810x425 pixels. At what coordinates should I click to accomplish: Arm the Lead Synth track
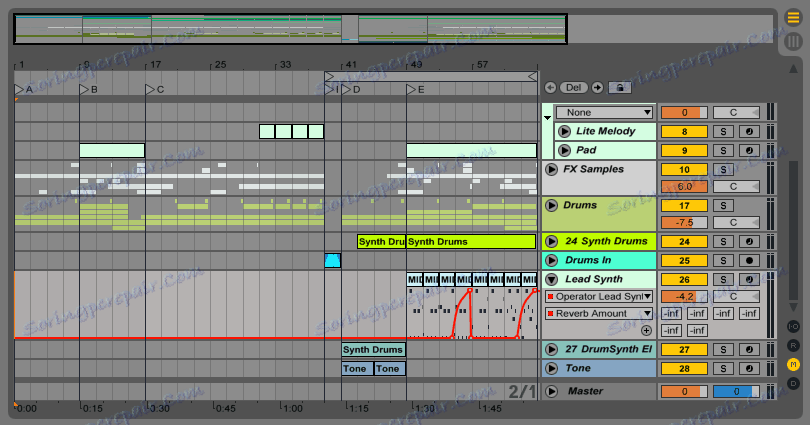(x=749, y=279)
